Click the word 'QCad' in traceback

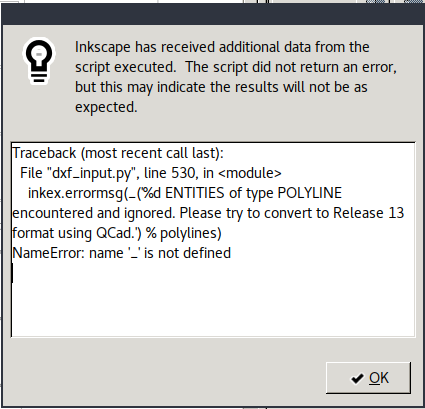[x=114, y=233]
